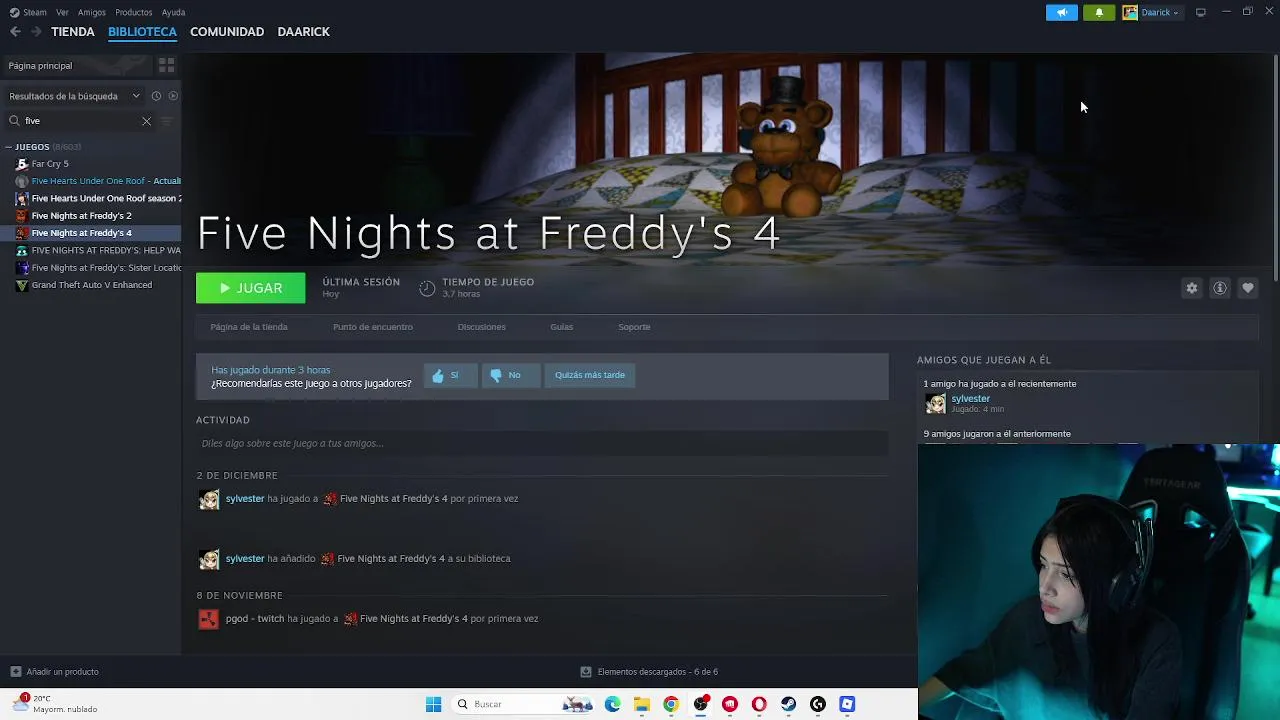Expand Resultados de la búsqueda dropdown
The height and width of the screenshot is (720, 1280).
(74, 96)
